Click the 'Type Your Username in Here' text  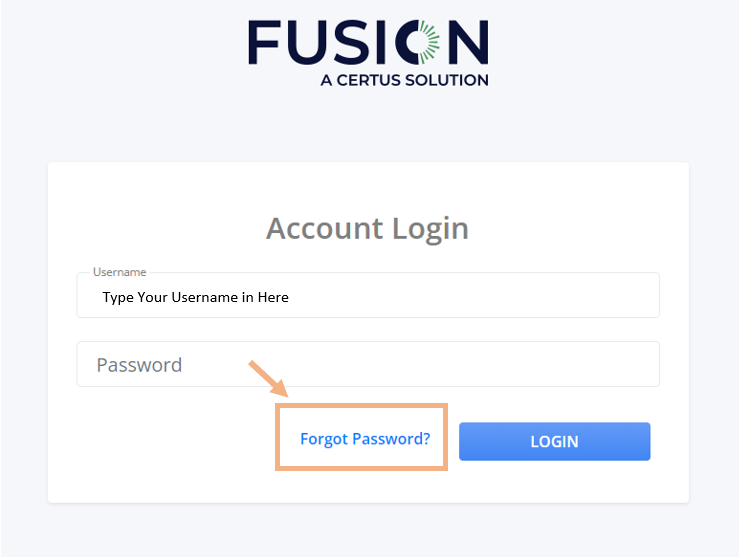(x=195, y=297)
